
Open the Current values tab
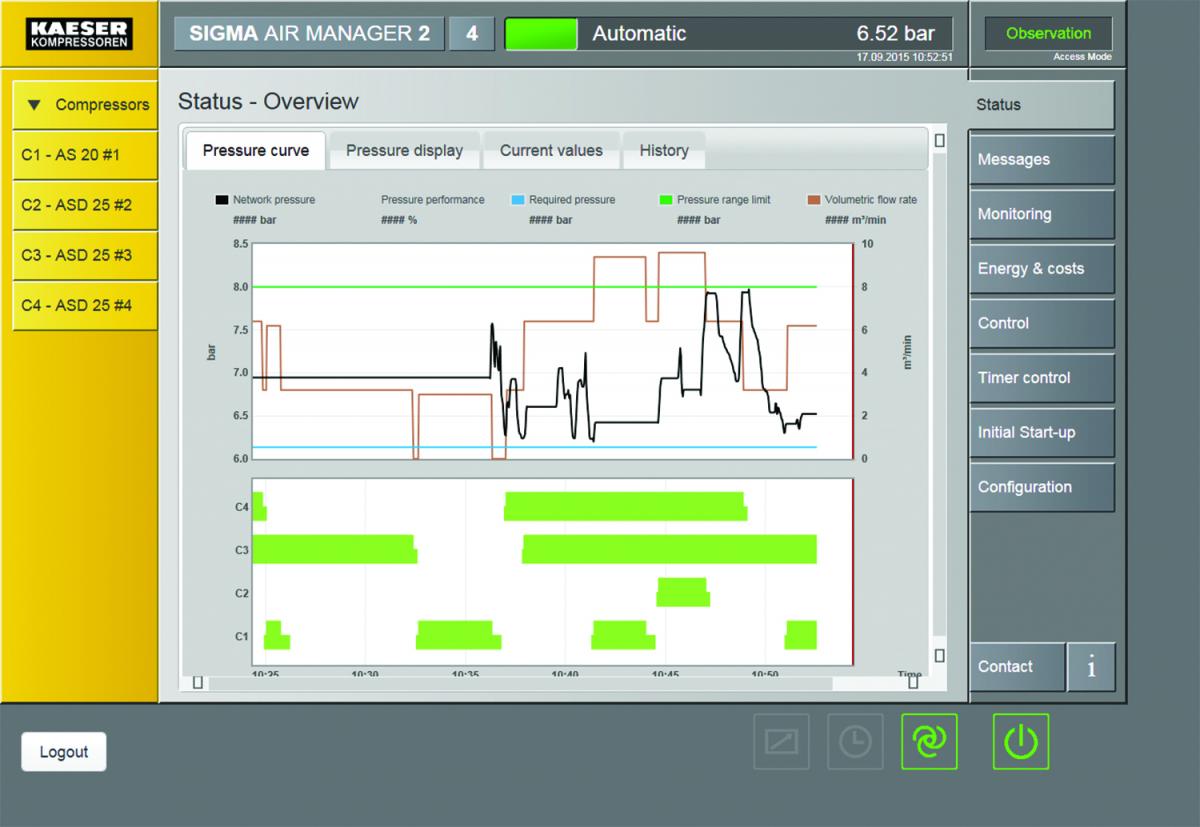(551, 151)
